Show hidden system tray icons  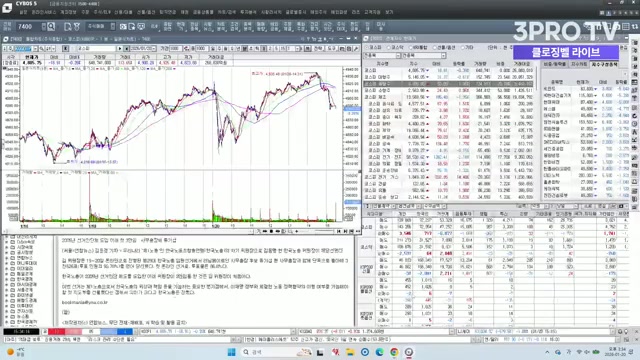[547, 352]
